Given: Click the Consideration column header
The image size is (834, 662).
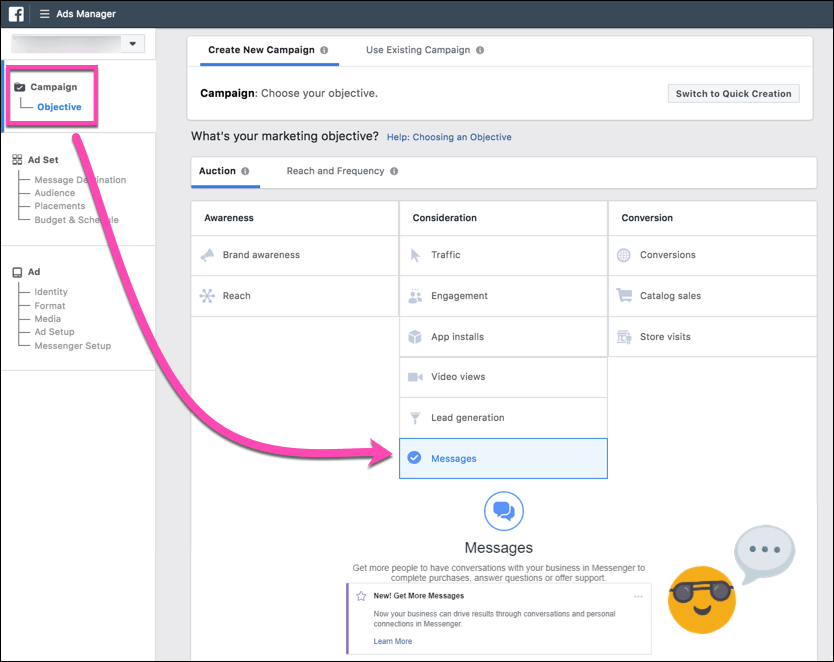Looking at the screenshot, I should click(x=445, y=218).
